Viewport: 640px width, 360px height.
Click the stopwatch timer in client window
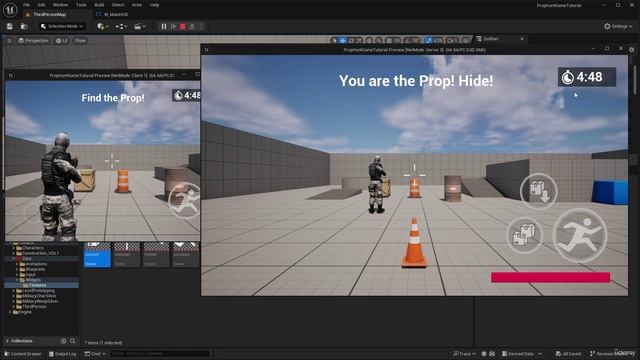(186, 96)
